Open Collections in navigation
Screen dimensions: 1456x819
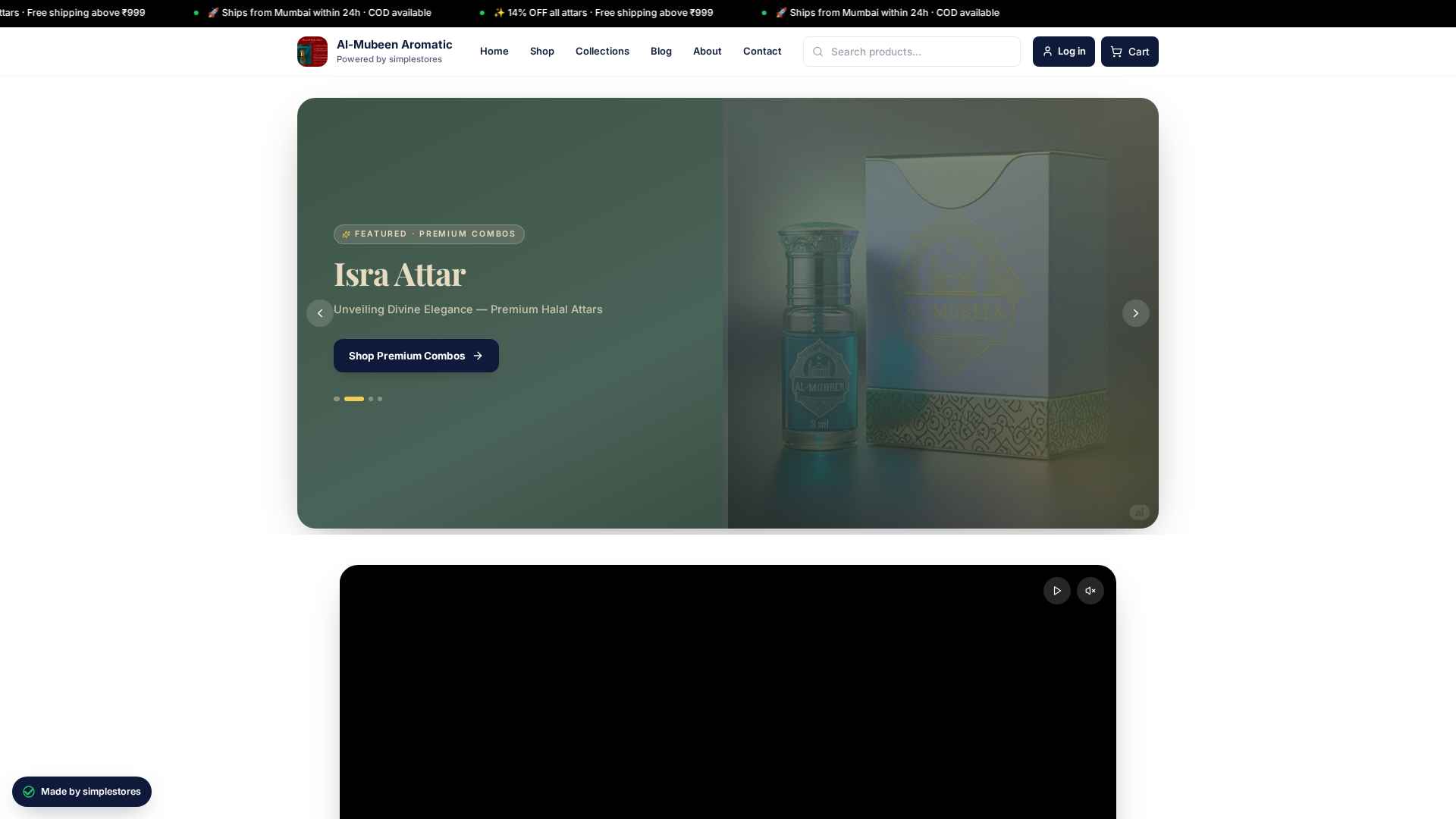click(x=602, y=52)
